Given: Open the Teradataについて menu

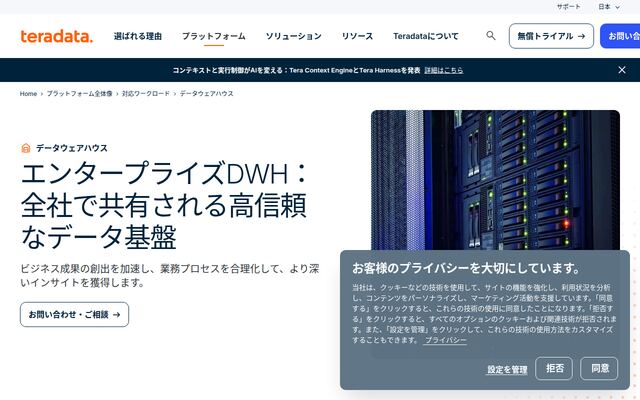Looking at the screenshot, I should 426,36.
